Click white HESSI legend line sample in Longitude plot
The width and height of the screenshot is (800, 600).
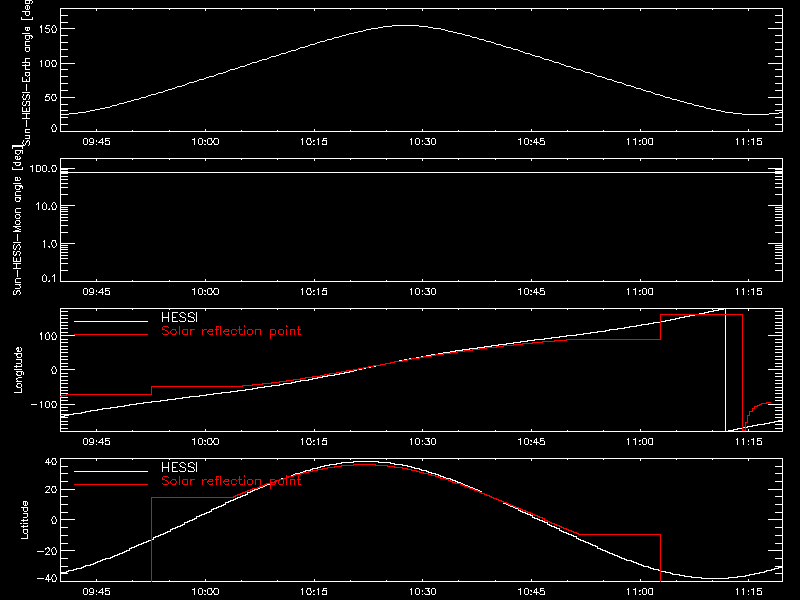111,321
